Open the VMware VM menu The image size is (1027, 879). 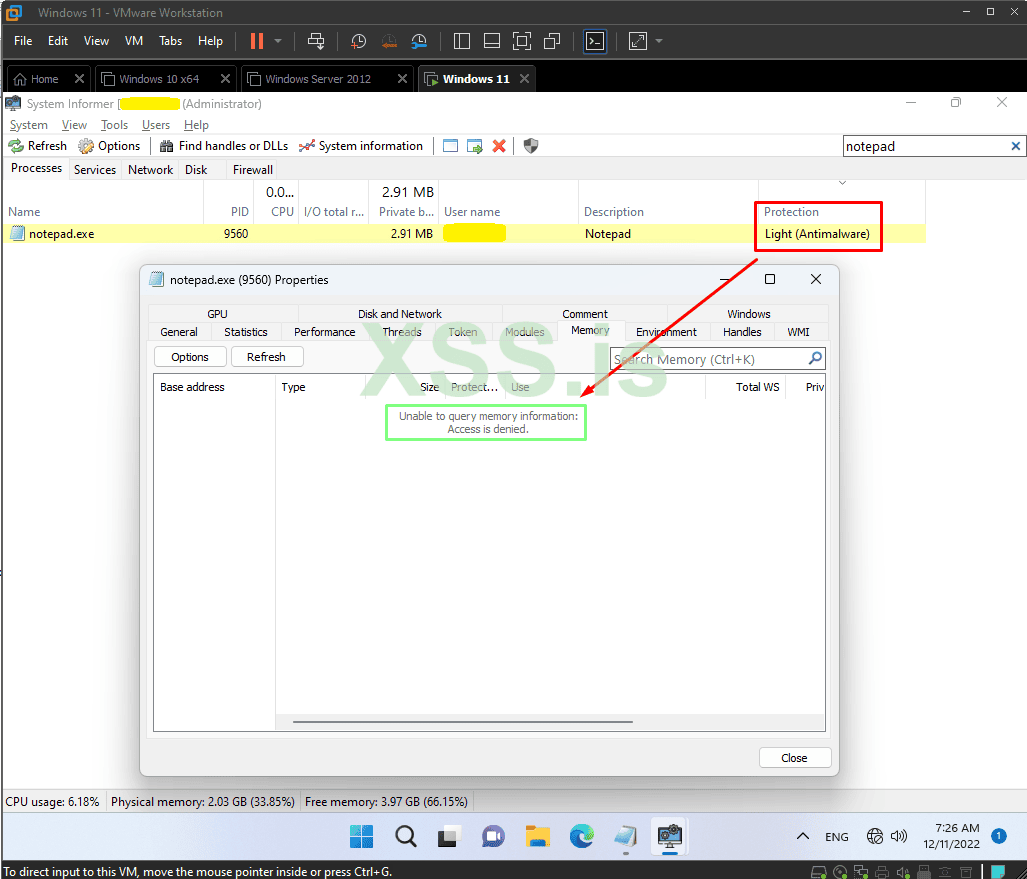point(134,41)
